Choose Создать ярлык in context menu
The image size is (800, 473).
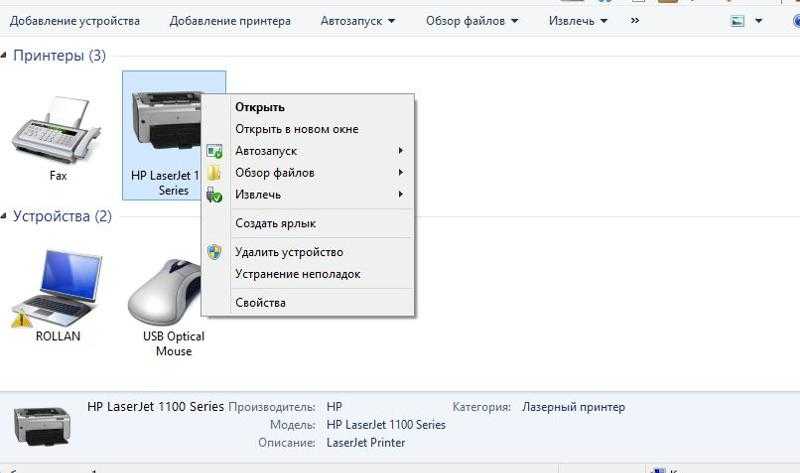(308, 223)
